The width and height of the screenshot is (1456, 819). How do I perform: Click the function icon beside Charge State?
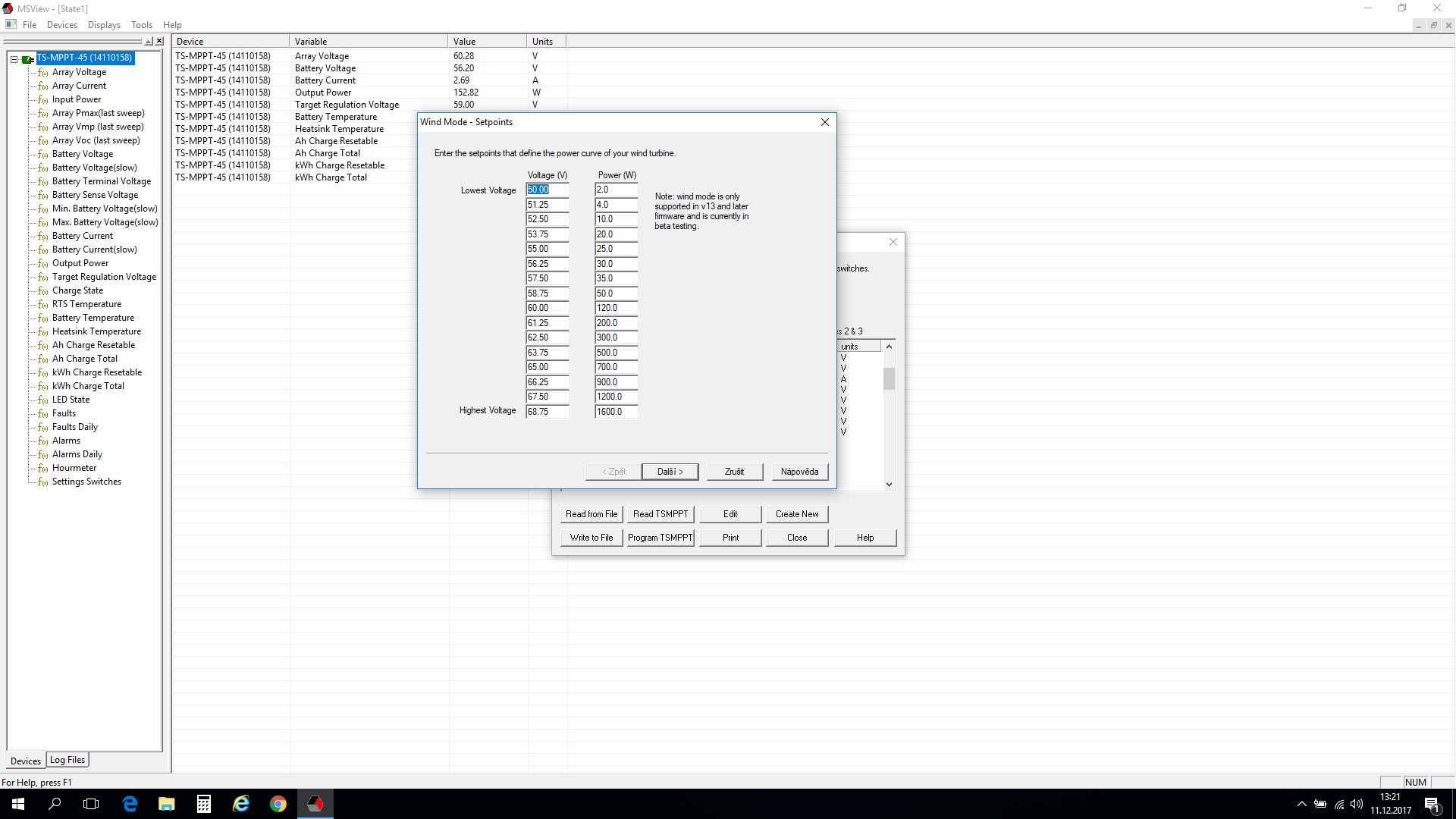[43, 291]
